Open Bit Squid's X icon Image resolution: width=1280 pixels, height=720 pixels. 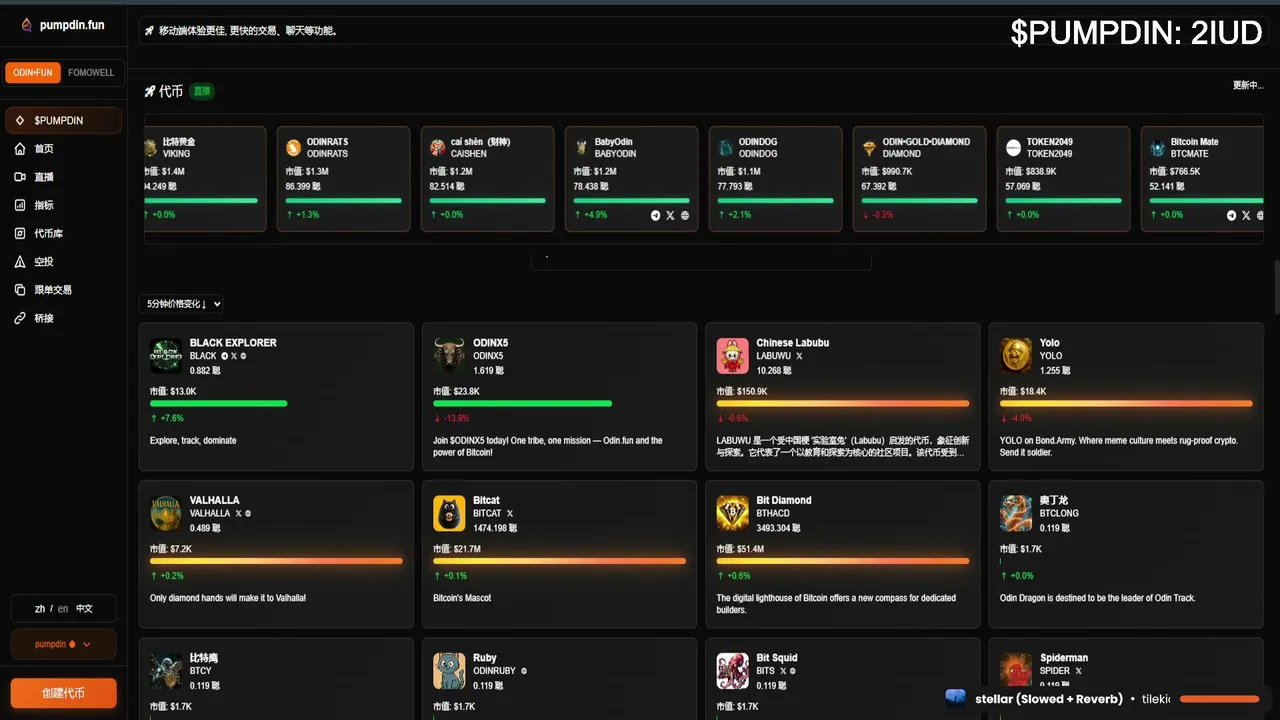(x=784, y=671)
